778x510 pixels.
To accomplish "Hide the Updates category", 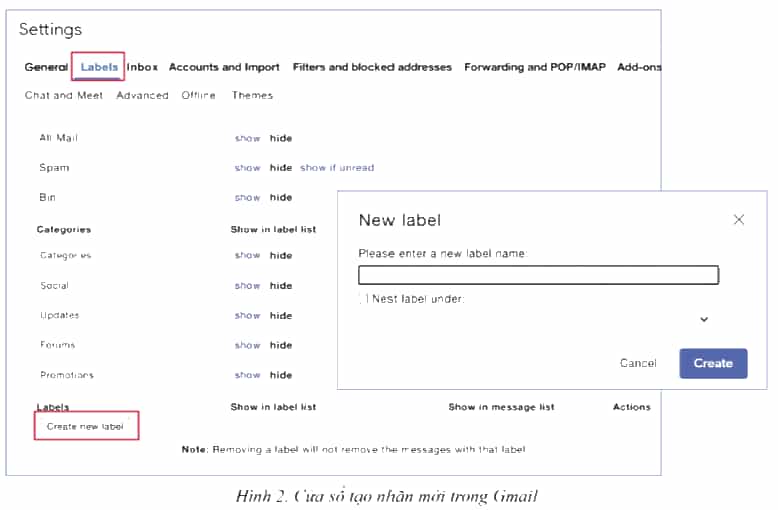I will pos(281,316).
